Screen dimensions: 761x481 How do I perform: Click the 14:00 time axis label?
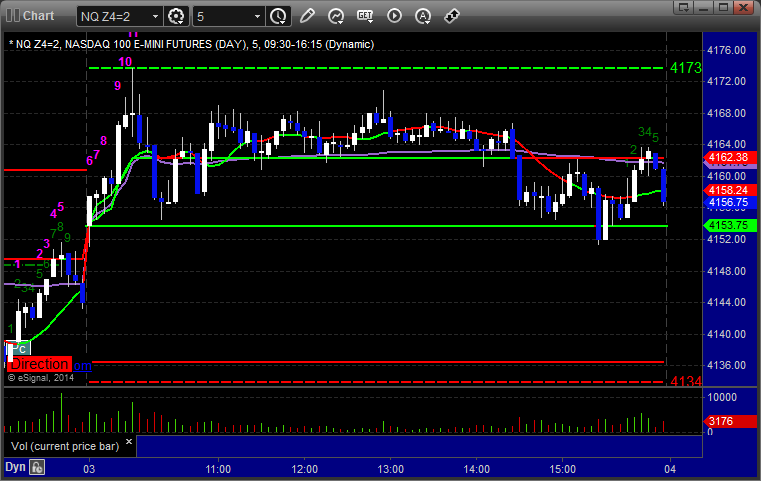point(476,469)
